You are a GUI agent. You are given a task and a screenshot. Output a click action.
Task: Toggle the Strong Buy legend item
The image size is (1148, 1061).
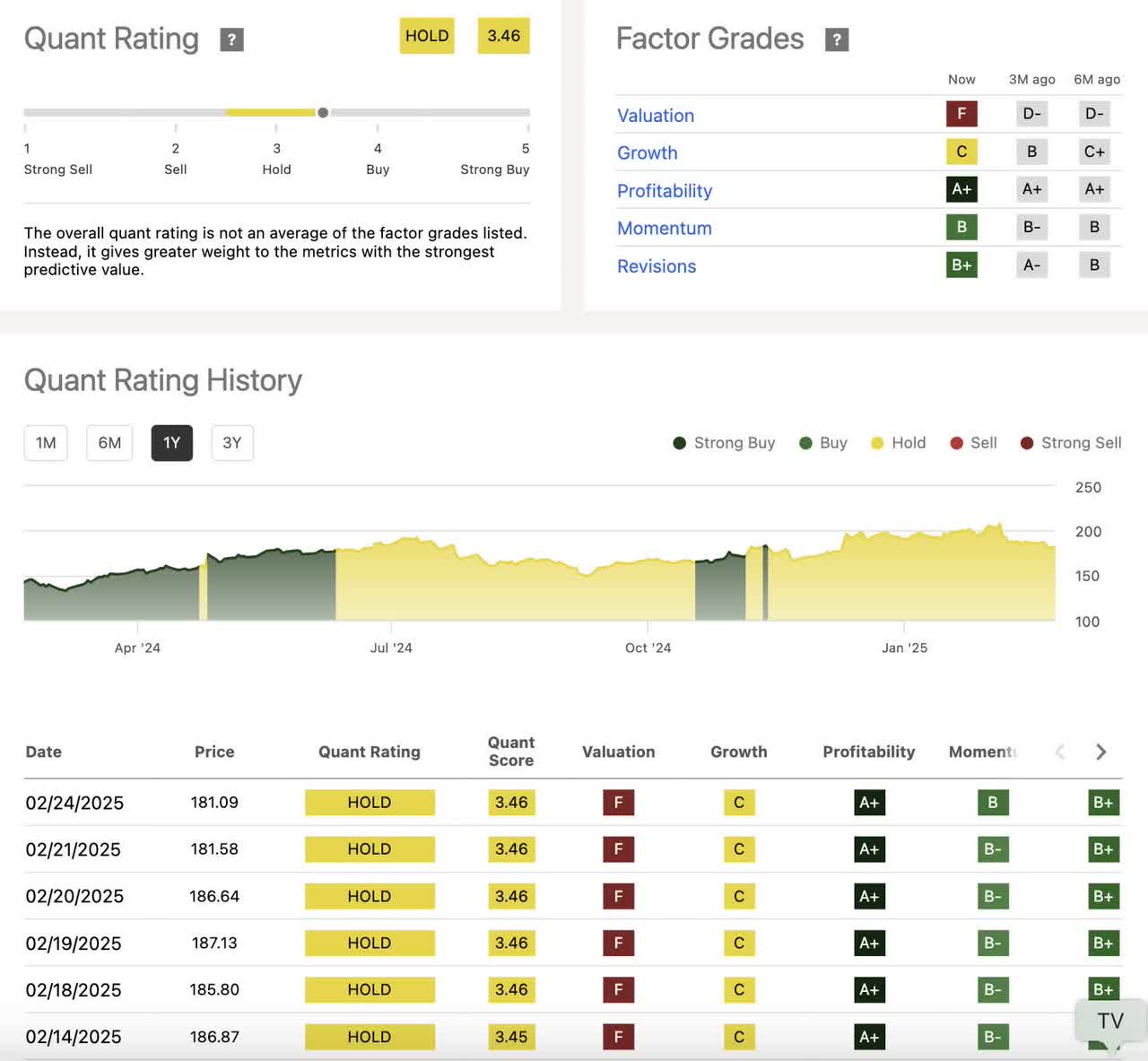pos(724,443)
